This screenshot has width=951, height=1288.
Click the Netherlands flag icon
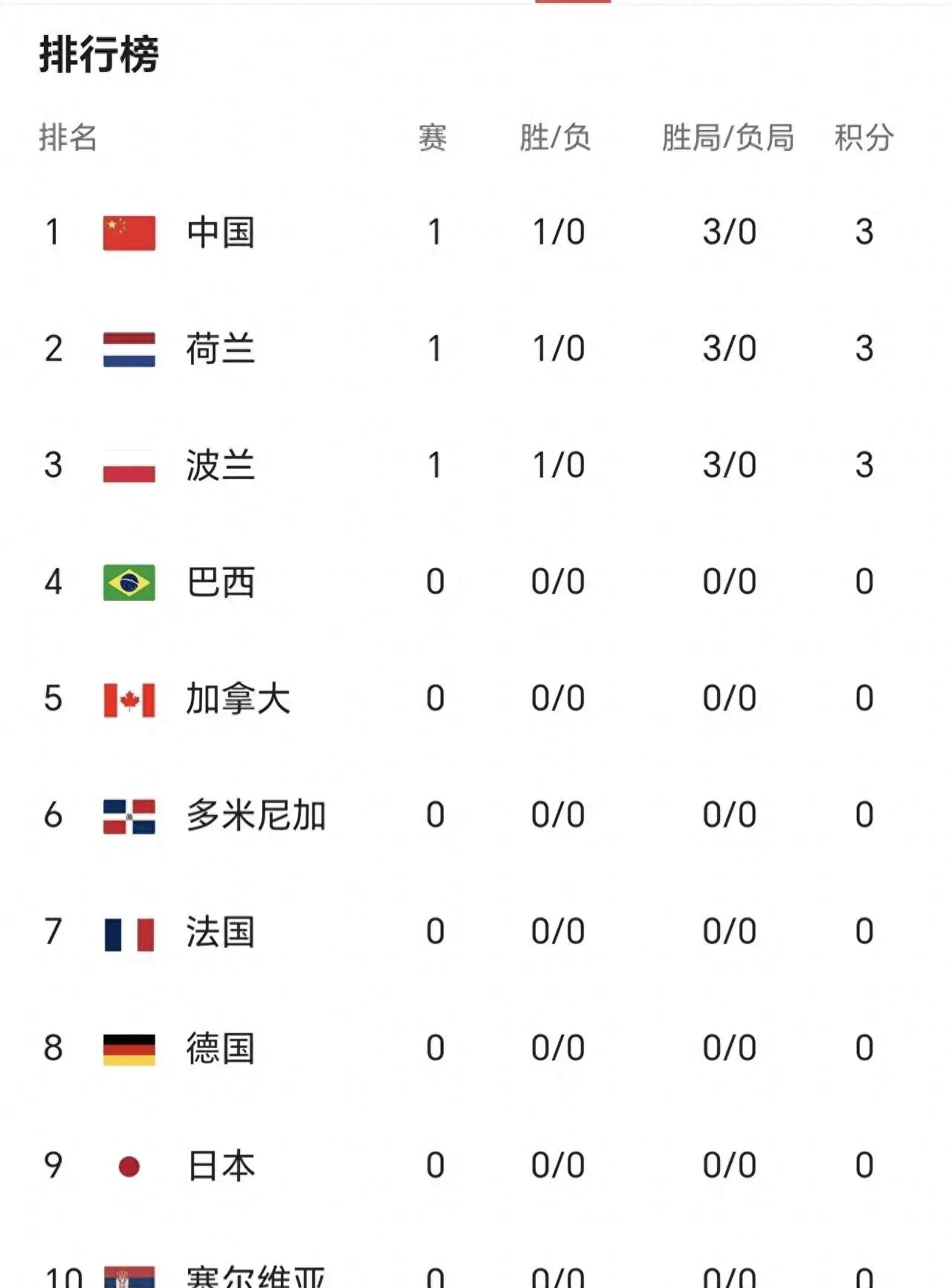tap(129, 350)
